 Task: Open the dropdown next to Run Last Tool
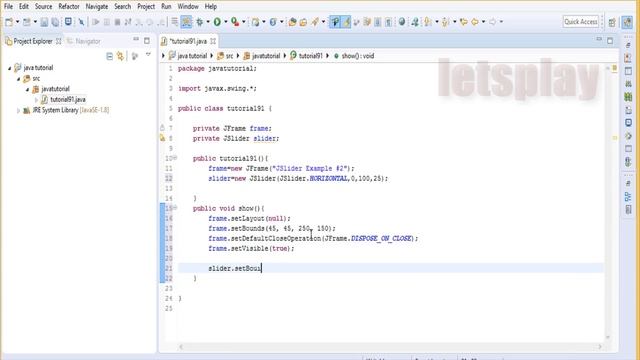(244, 22)
